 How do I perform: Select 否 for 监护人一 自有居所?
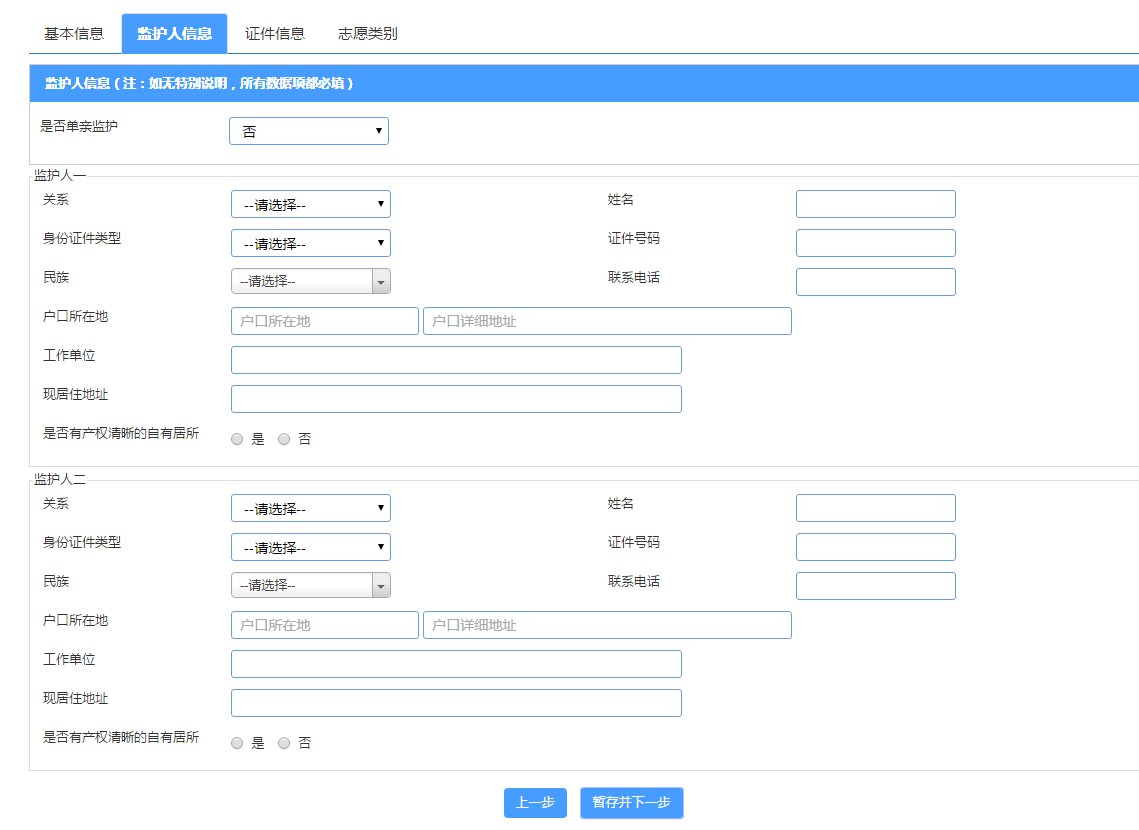pyautogui.click(x=284, y=439)
